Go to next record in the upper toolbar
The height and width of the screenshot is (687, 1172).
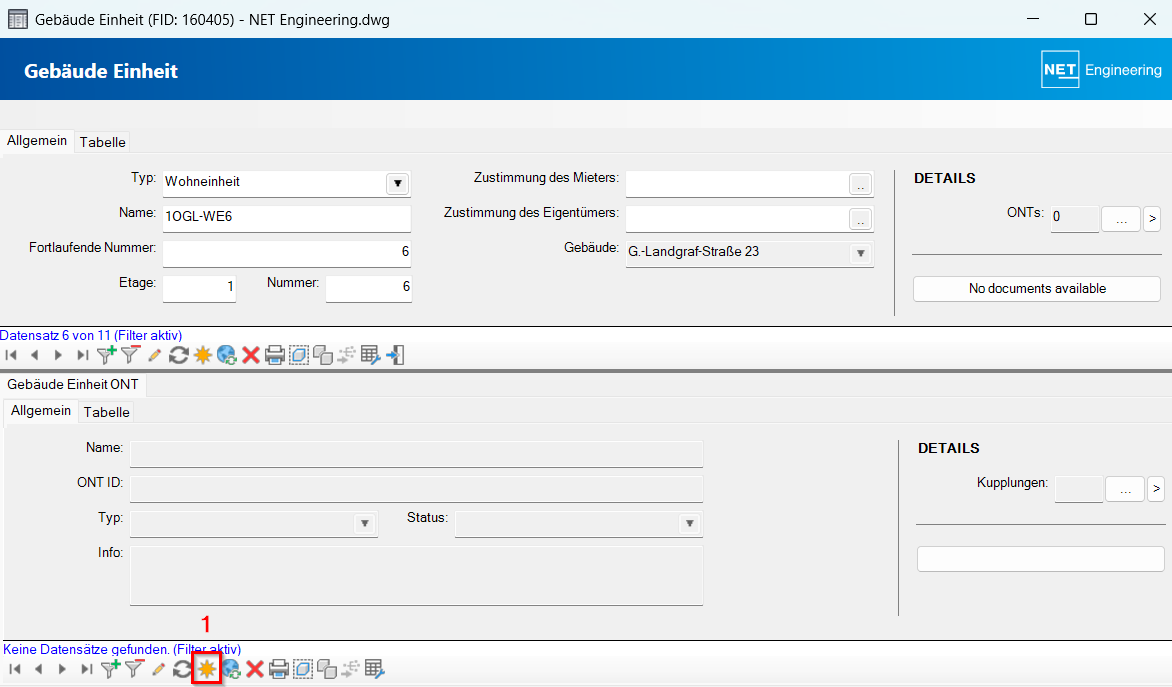[x=59, y=355]
